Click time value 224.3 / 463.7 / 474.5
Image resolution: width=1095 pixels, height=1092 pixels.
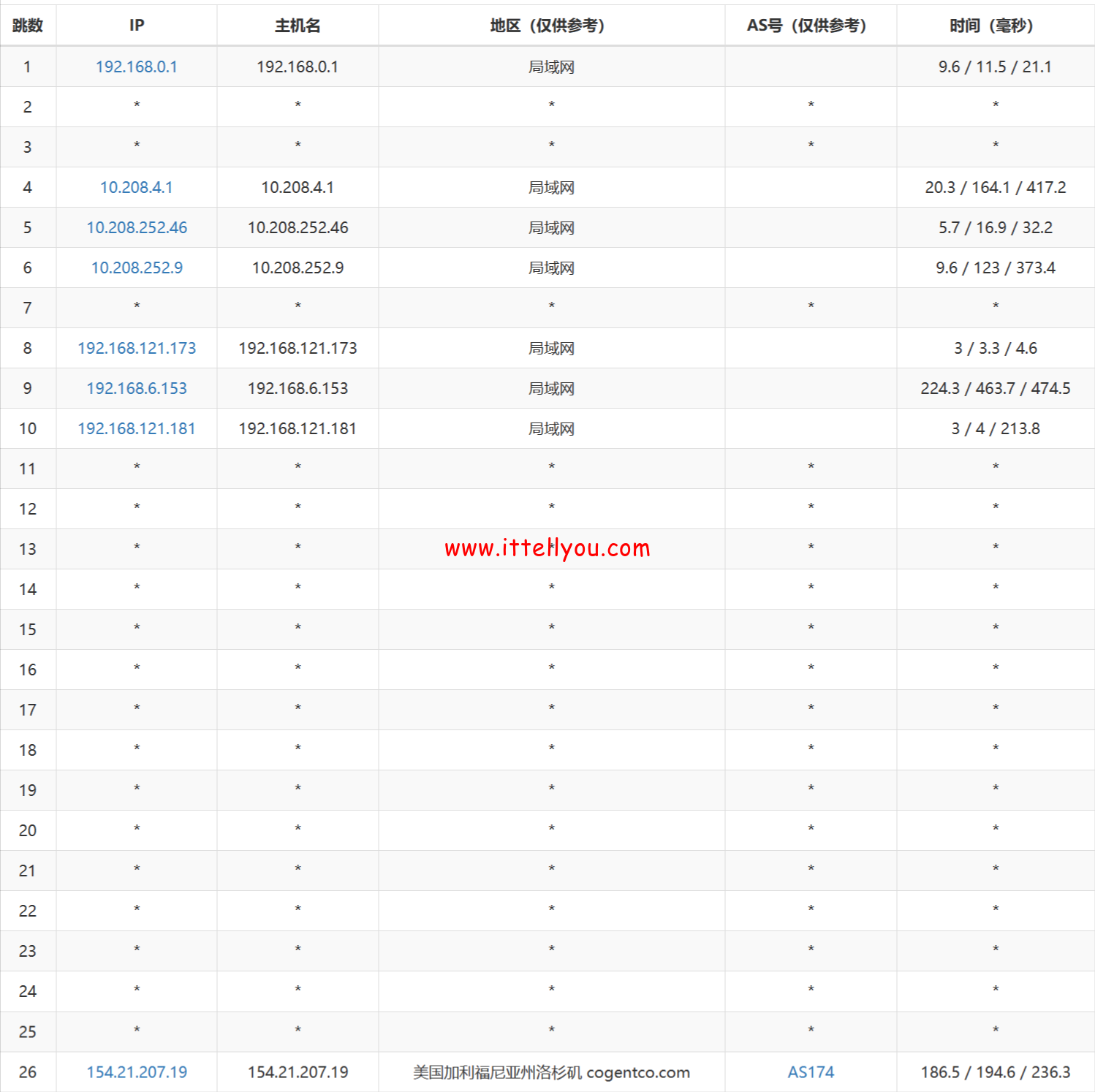pos(996,388)
